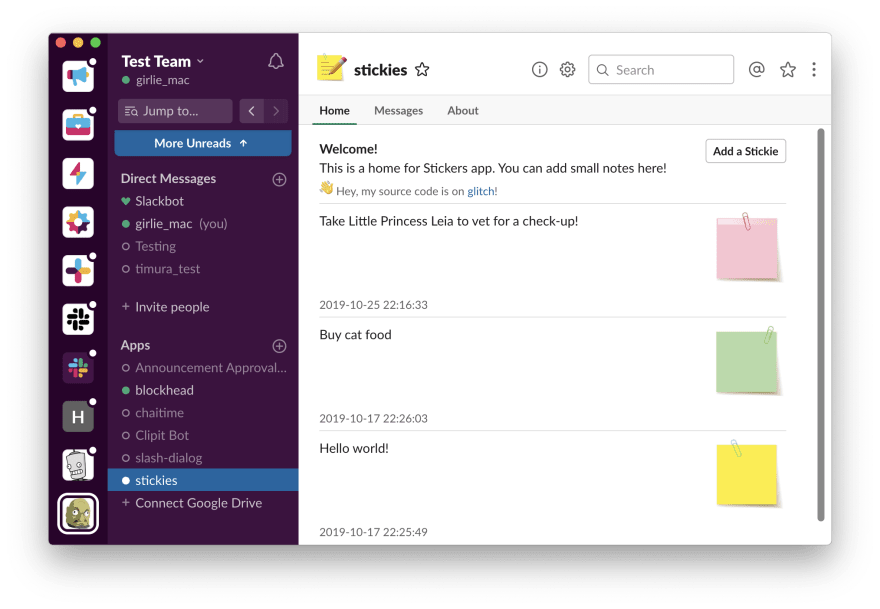
Task: Open the black Slack hash workspace
Action: (78, 319)
